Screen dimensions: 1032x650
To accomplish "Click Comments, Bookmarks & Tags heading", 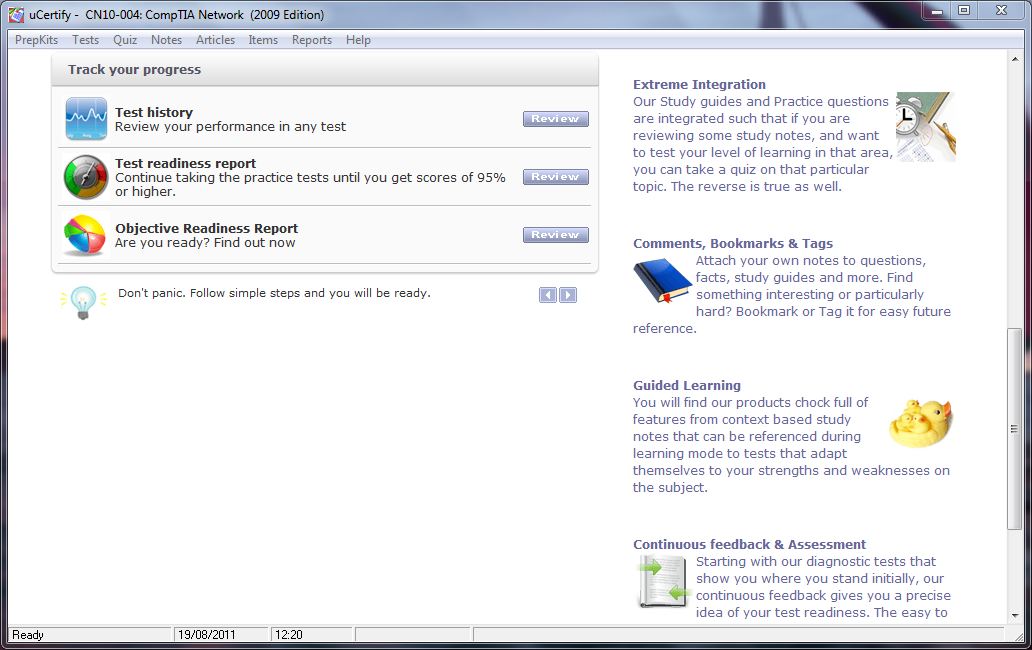I will click(x=733, y=243).
